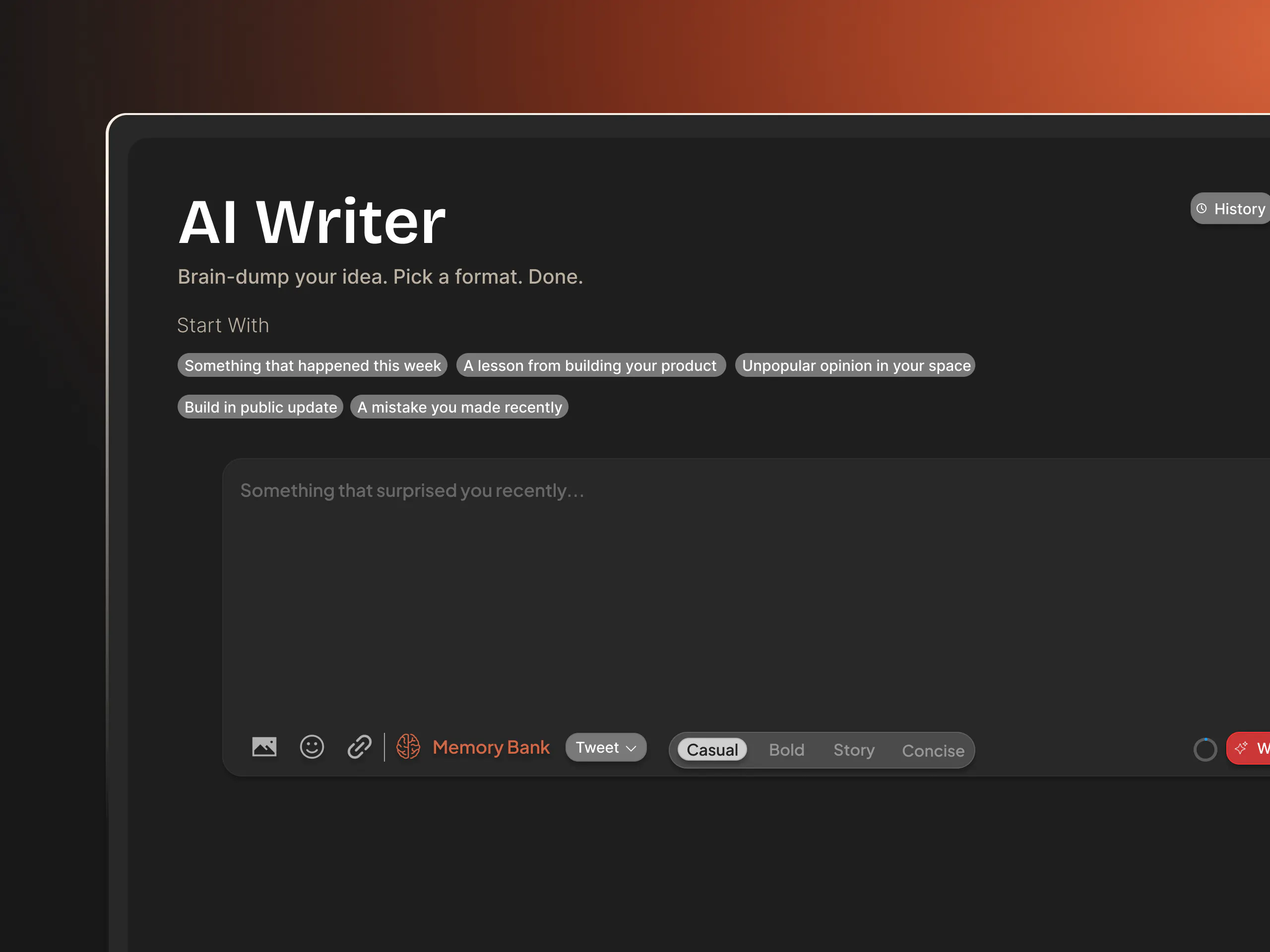
Task: Insert a link using the chain icon
Action: coord(359,747)
